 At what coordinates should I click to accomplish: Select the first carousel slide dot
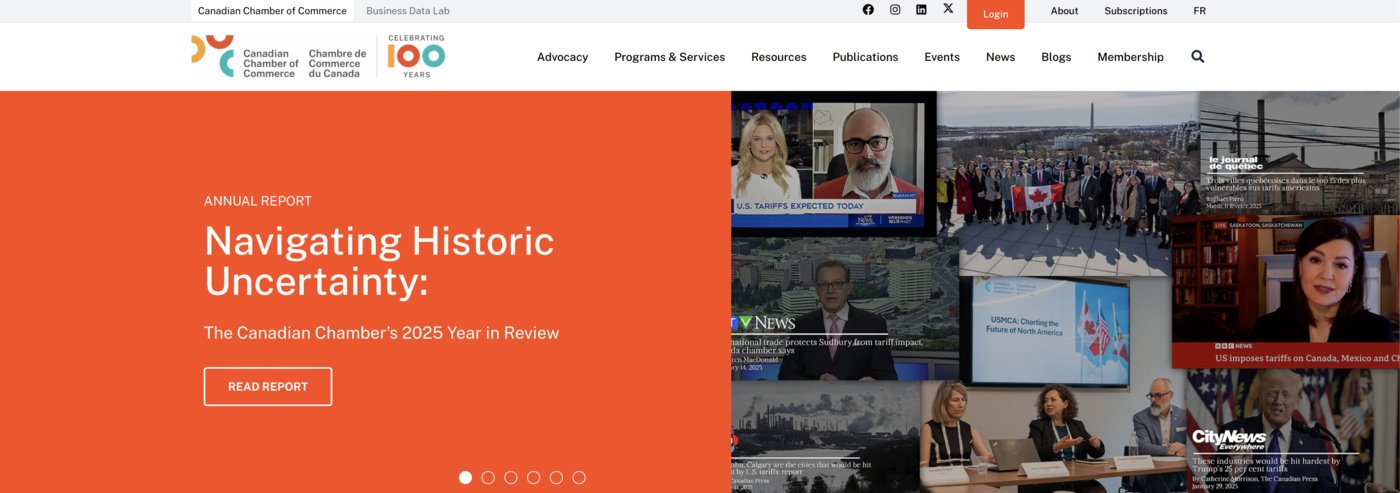[x=465, y=478]
